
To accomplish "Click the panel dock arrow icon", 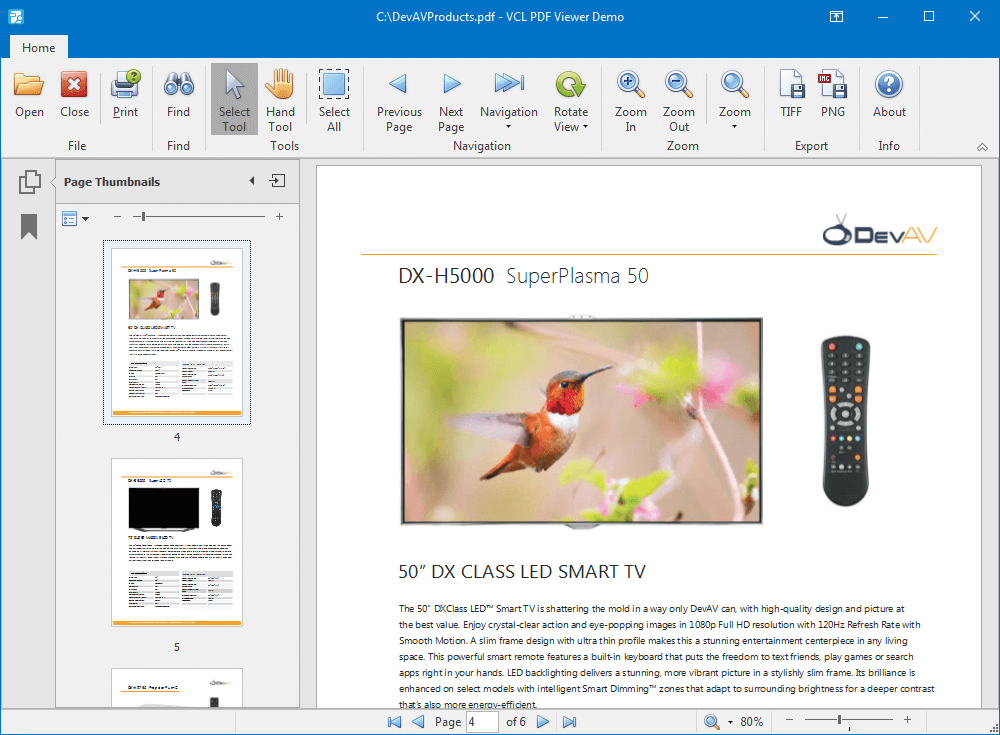I will coord(277,181).
